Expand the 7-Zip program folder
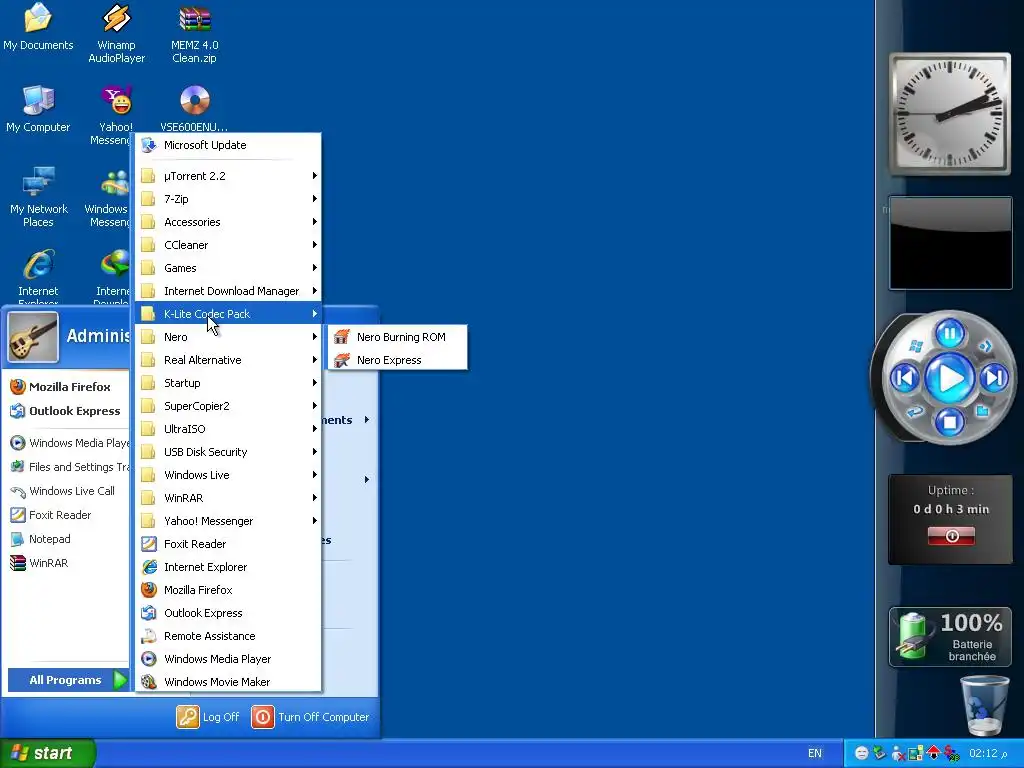The image size is (1024, 768). pos(229,199)
